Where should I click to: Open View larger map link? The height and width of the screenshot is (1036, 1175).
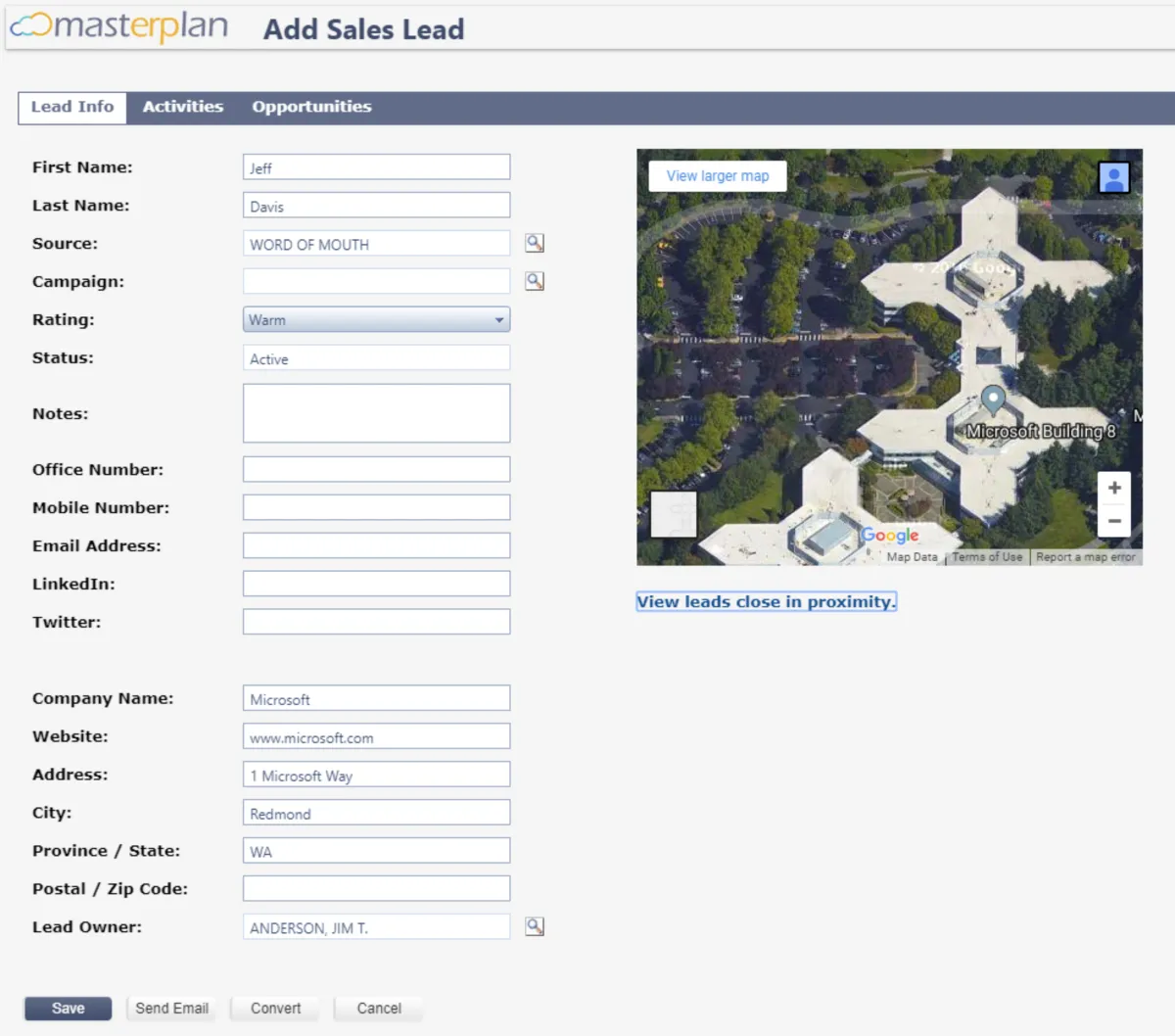click(x=718, y=176)
